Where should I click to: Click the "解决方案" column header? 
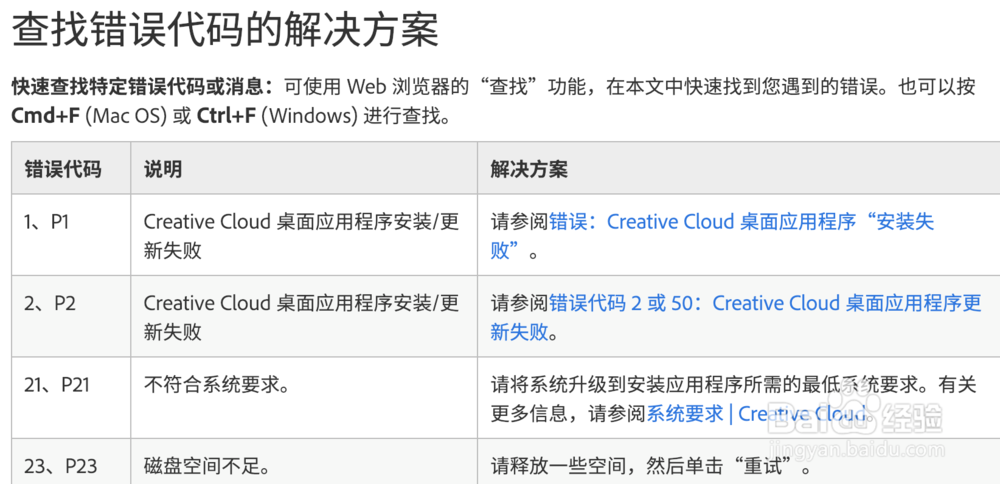[x=529, y=169]
